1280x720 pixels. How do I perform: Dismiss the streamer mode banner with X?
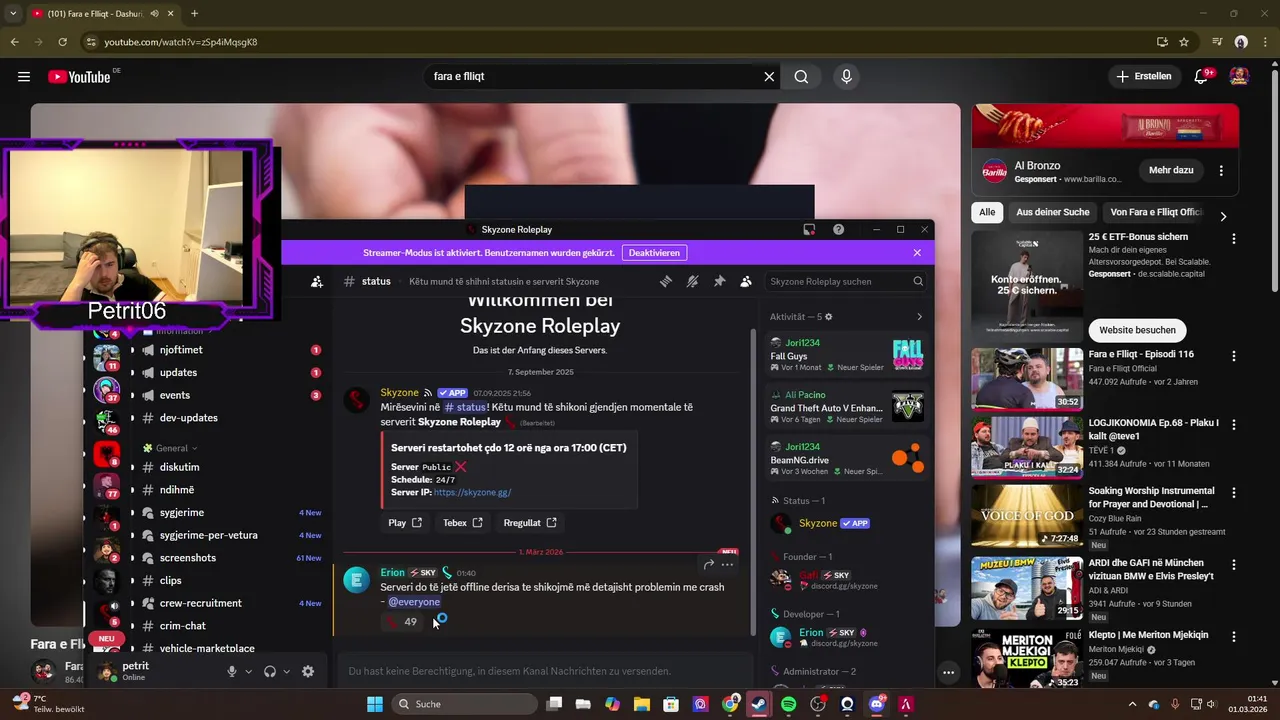point(917,253)
